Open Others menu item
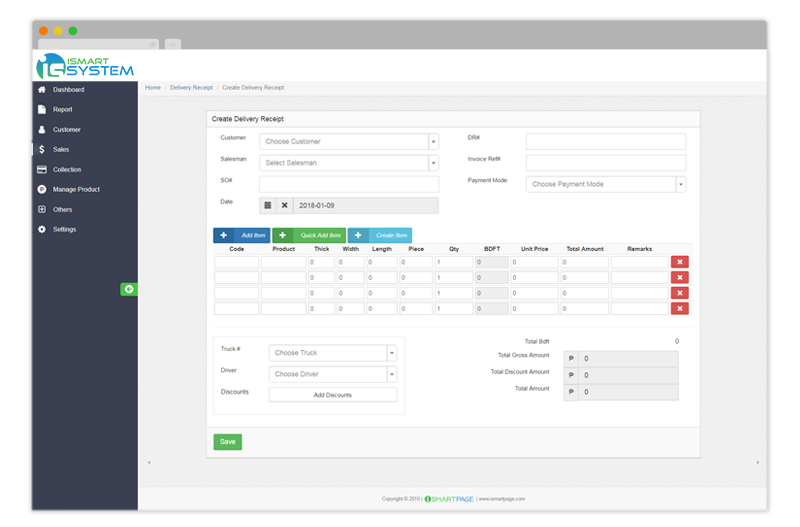Viewport: 800px width, 527px height. pyautogui.click(x=62, y=209)
